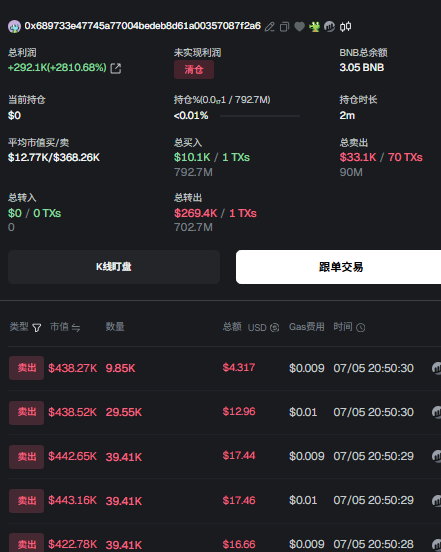441x552 pixels.
Task: Click the $442.65K market cap cell
Action: coord(72,457)
